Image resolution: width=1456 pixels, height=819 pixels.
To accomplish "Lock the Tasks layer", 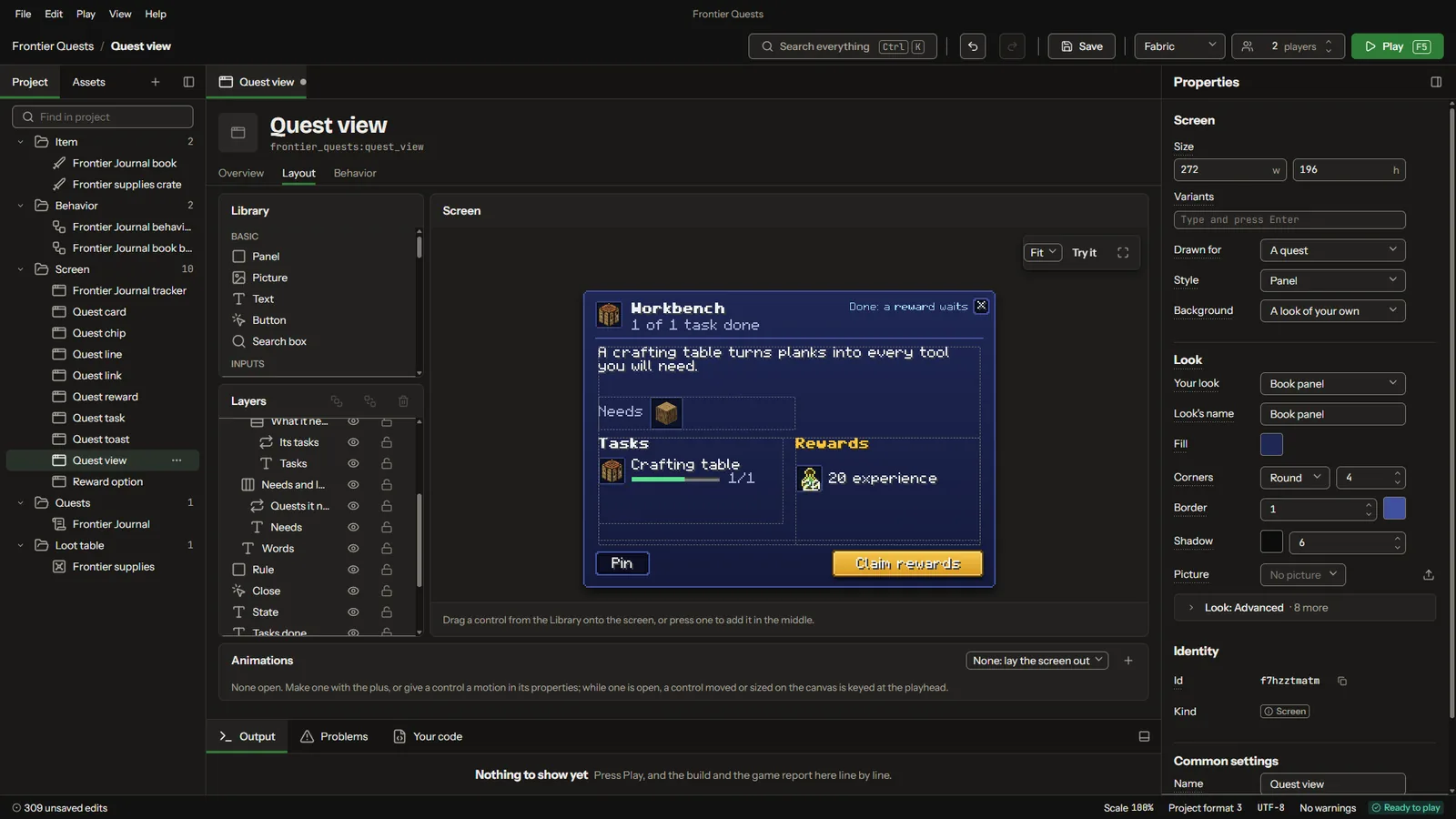I will point(387,464).
